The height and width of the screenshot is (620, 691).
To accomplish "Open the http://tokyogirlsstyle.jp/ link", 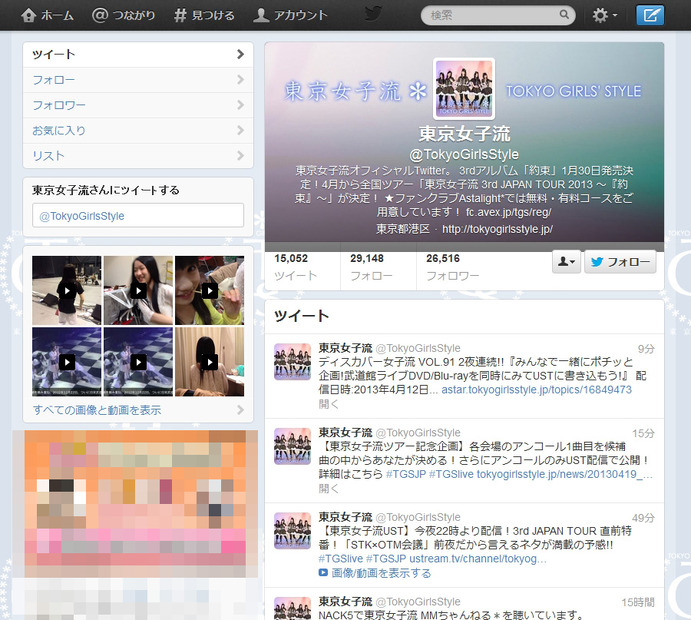I will point(497,229).
